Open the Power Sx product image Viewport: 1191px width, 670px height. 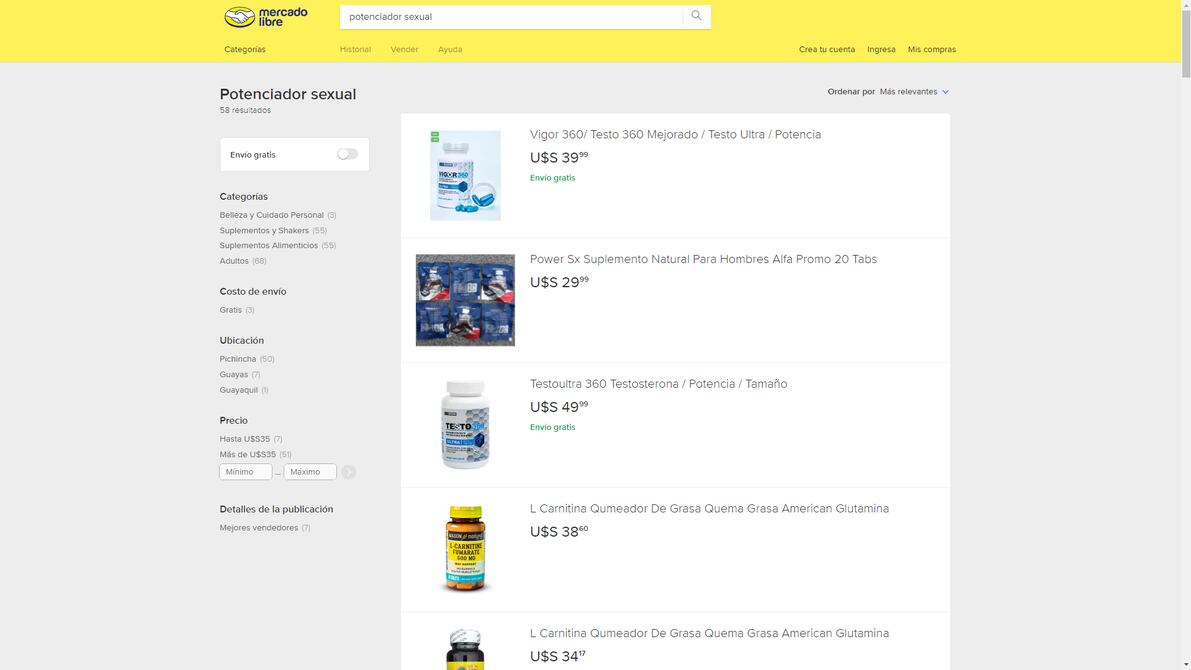point(465,300)
